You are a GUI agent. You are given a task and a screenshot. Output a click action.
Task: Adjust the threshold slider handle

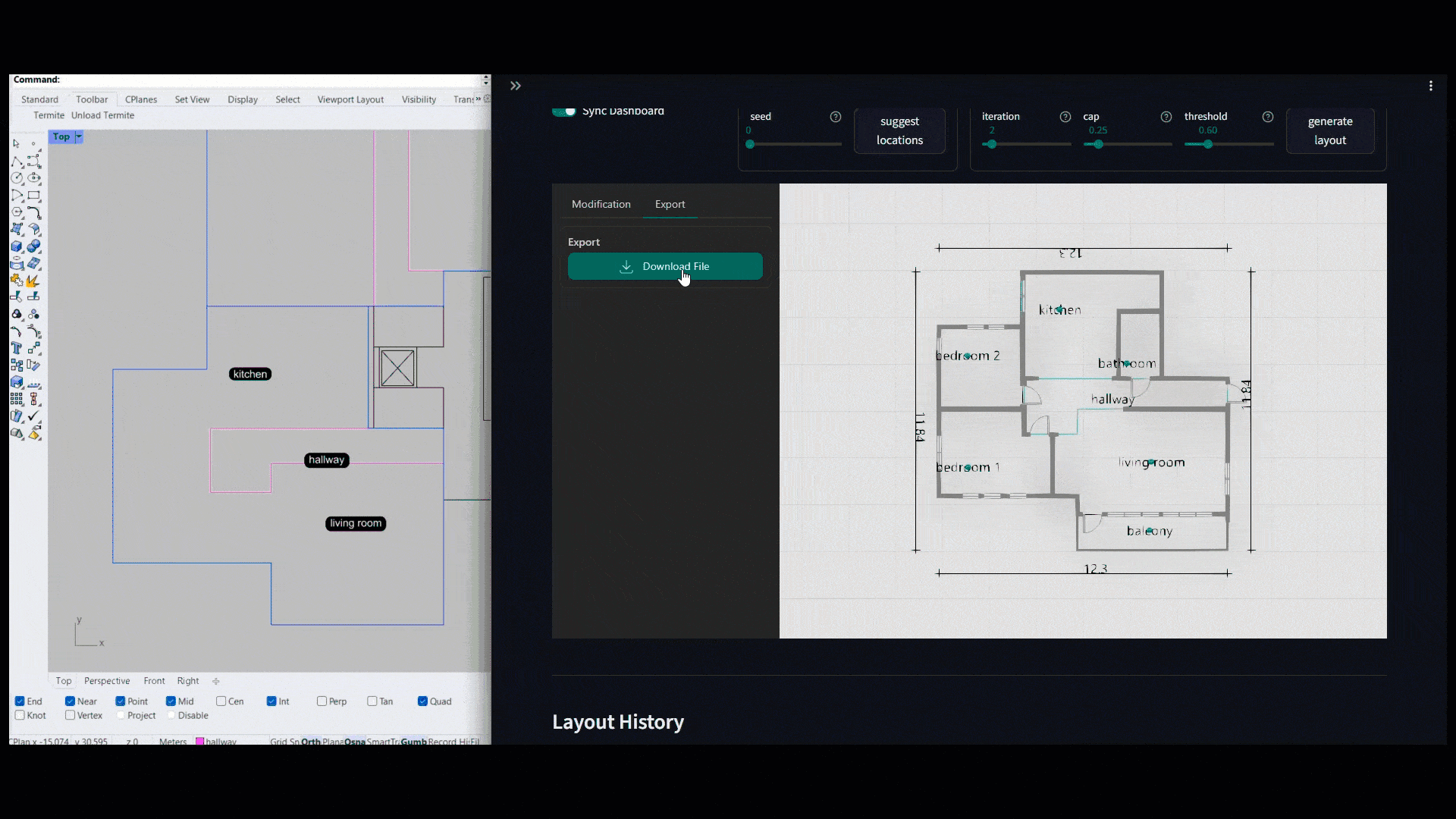click(1208, 143)
